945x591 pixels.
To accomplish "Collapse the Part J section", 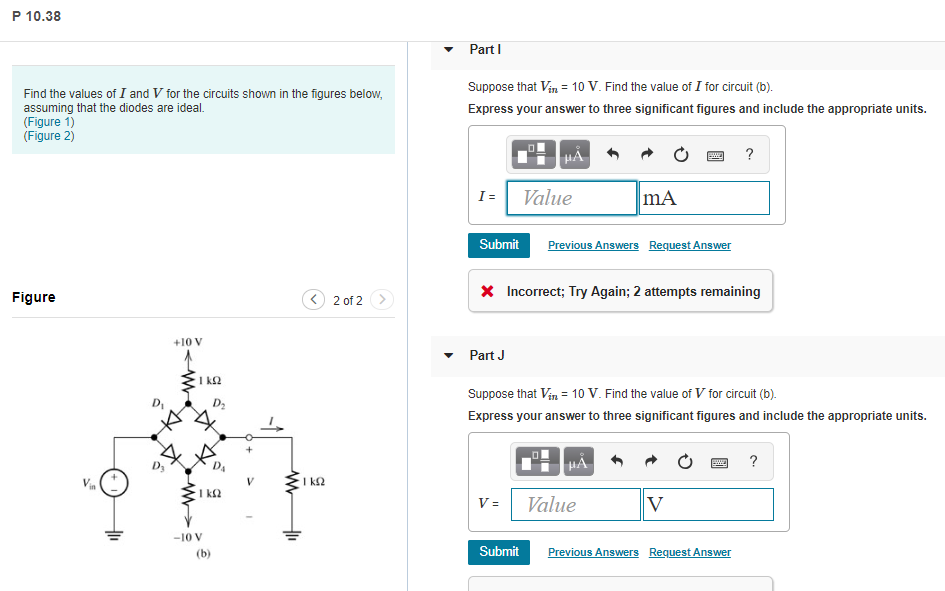I will pyautogui.click(x=447, y=356).
